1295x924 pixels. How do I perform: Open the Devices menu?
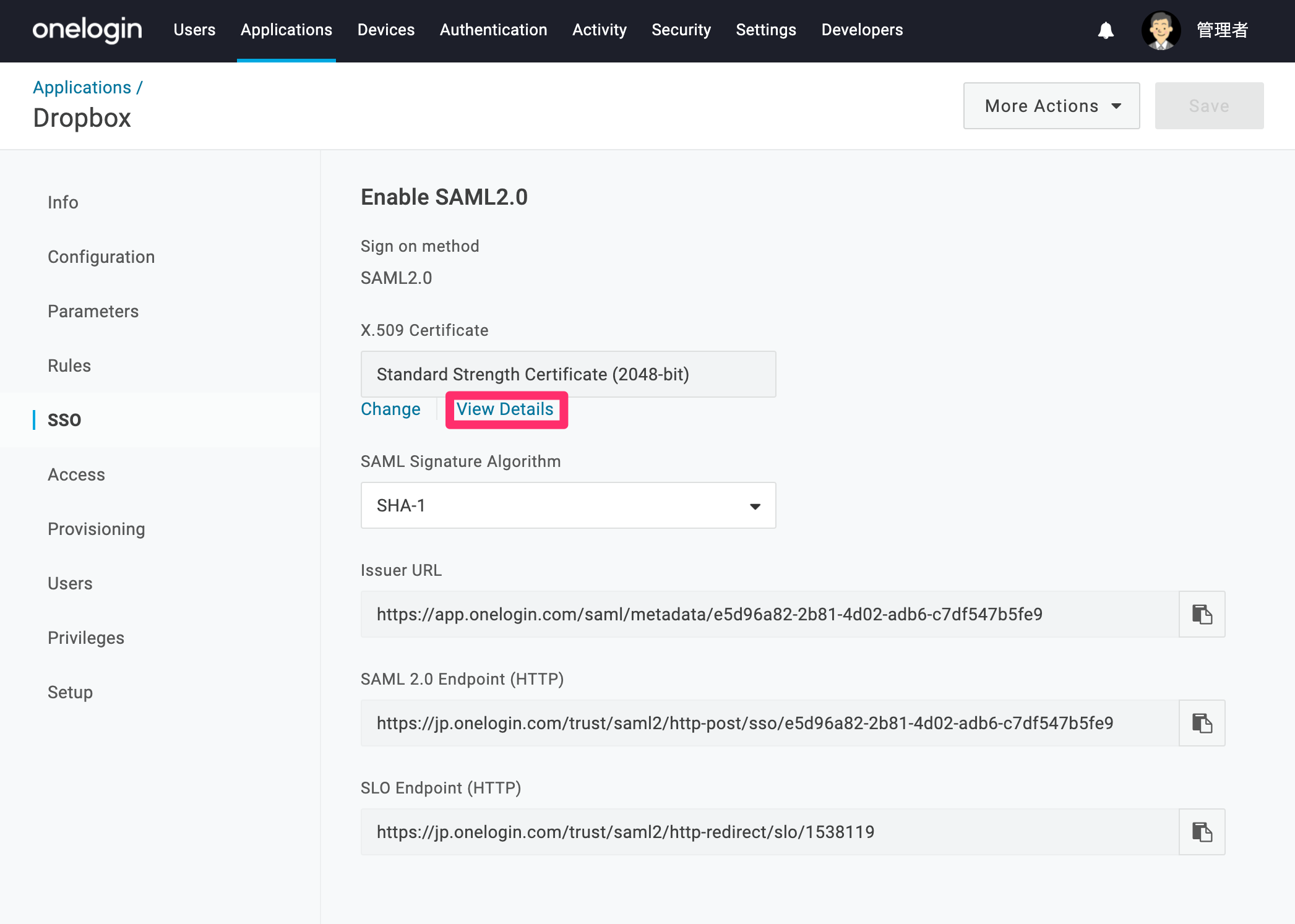pyautogui.click(x=386, y=30)
